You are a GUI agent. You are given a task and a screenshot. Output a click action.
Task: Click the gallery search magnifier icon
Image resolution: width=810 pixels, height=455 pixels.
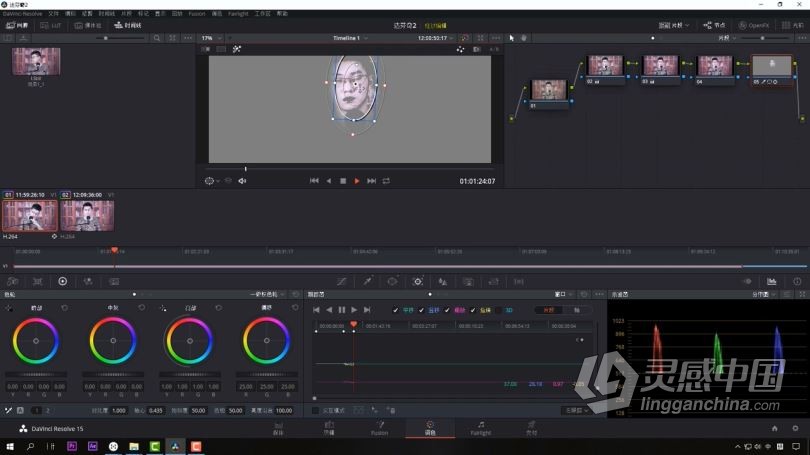(x=157, y=38)
